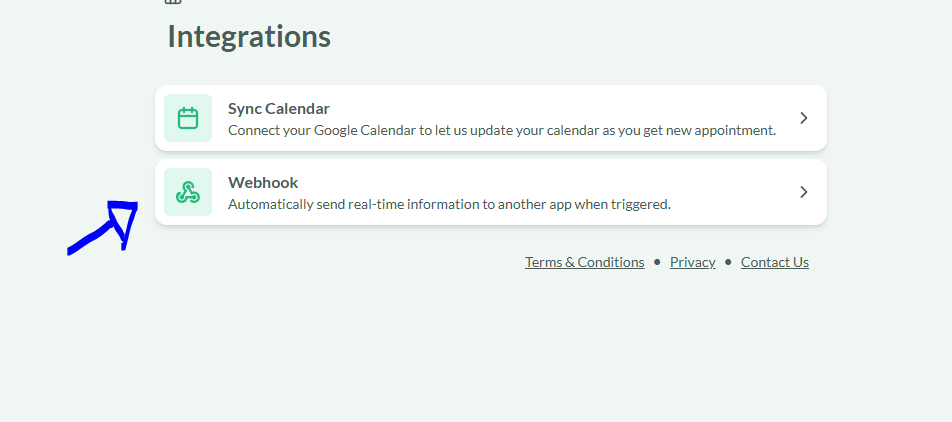Expand the Webhook row chevron
The image size is (952, 422).
coord(804,192)
